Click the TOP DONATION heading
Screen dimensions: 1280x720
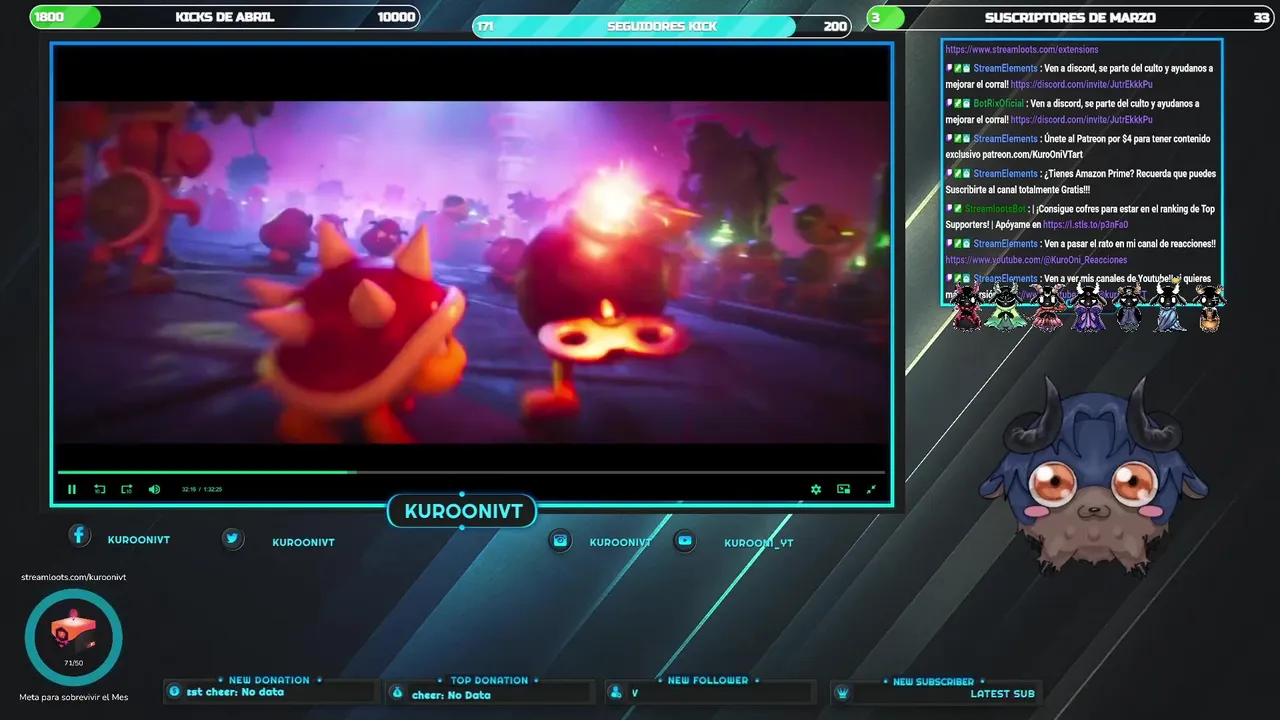tap(489, 680)
